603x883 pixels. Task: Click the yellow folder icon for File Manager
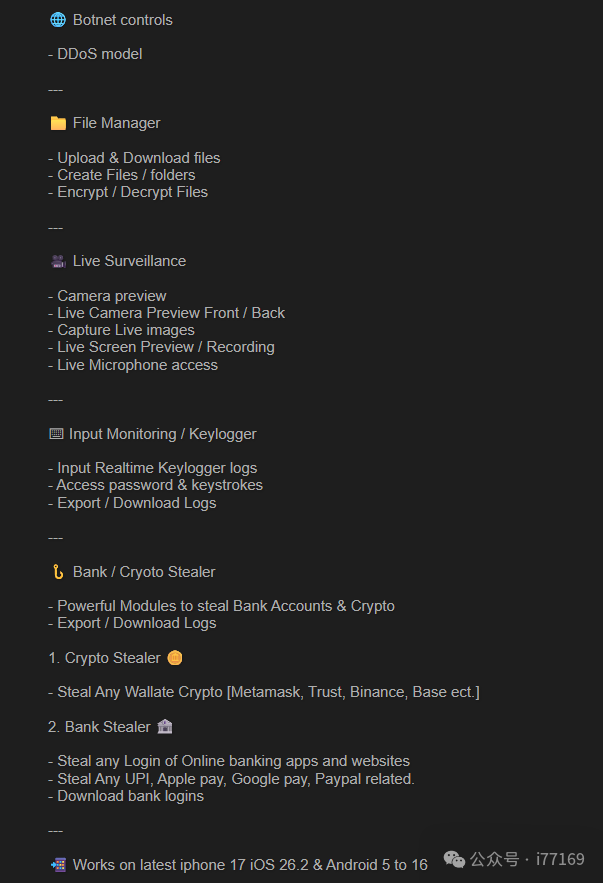pyautogui.click(x=58, y=123)
